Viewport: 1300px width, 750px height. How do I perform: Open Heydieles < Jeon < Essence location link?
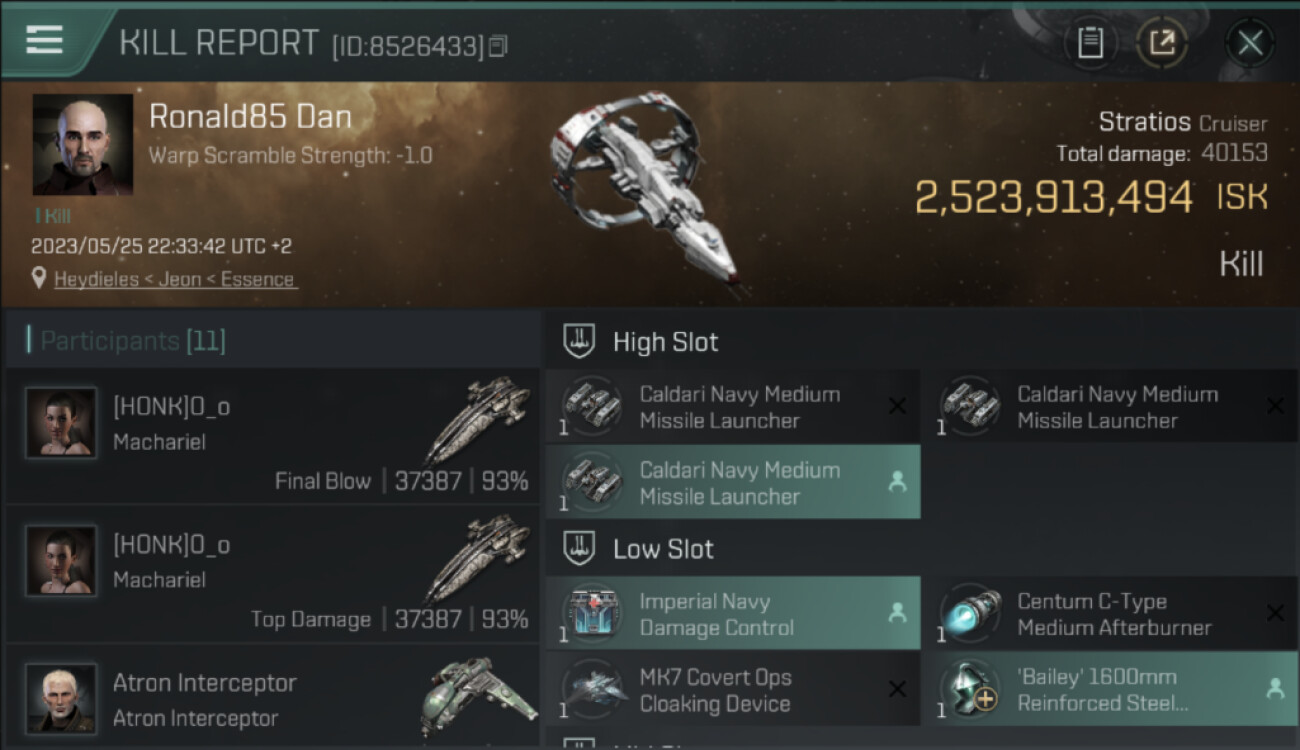(x=175, y=280)
